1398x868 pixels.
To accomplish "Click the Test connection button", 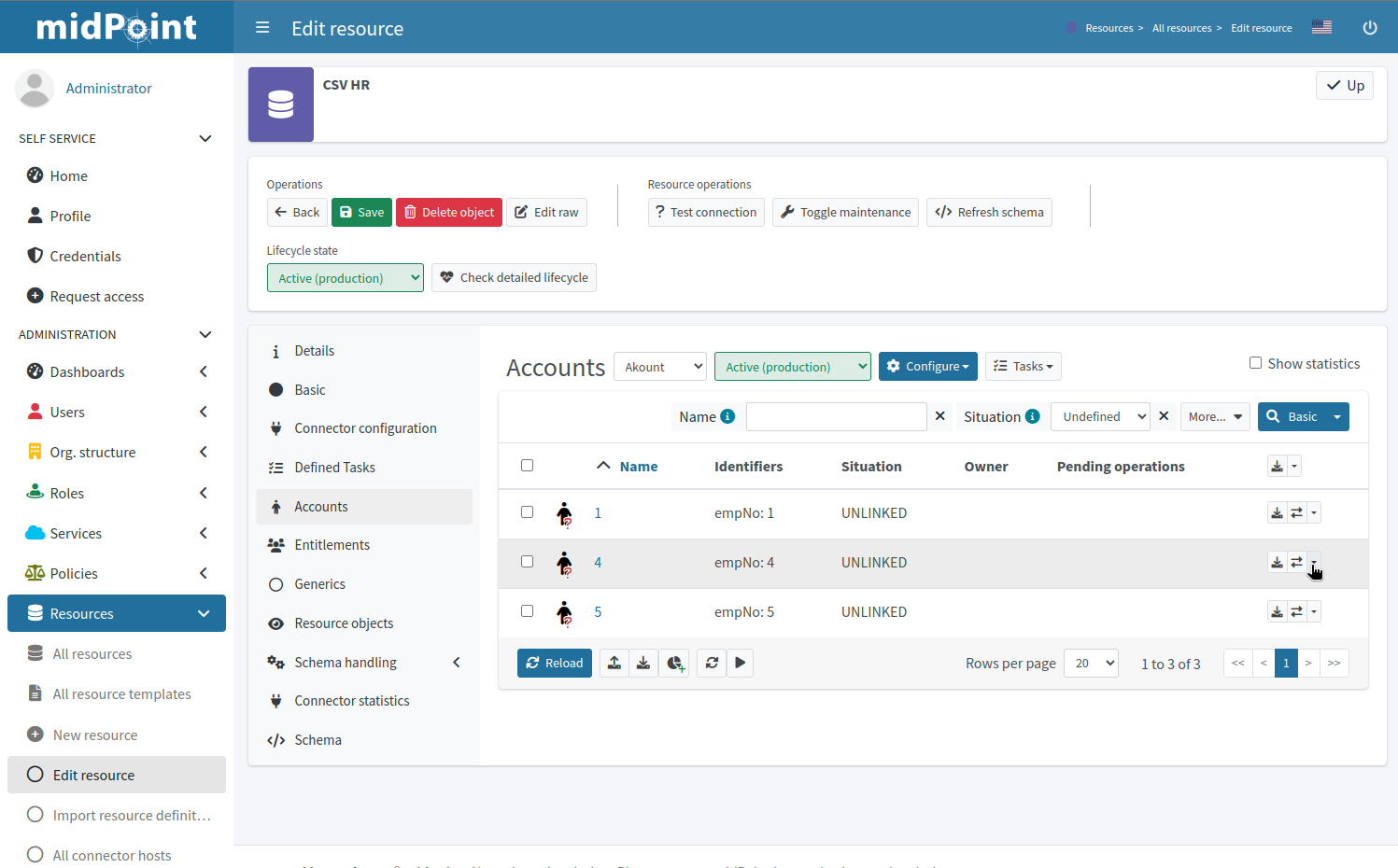I will (x=706, y=212).
